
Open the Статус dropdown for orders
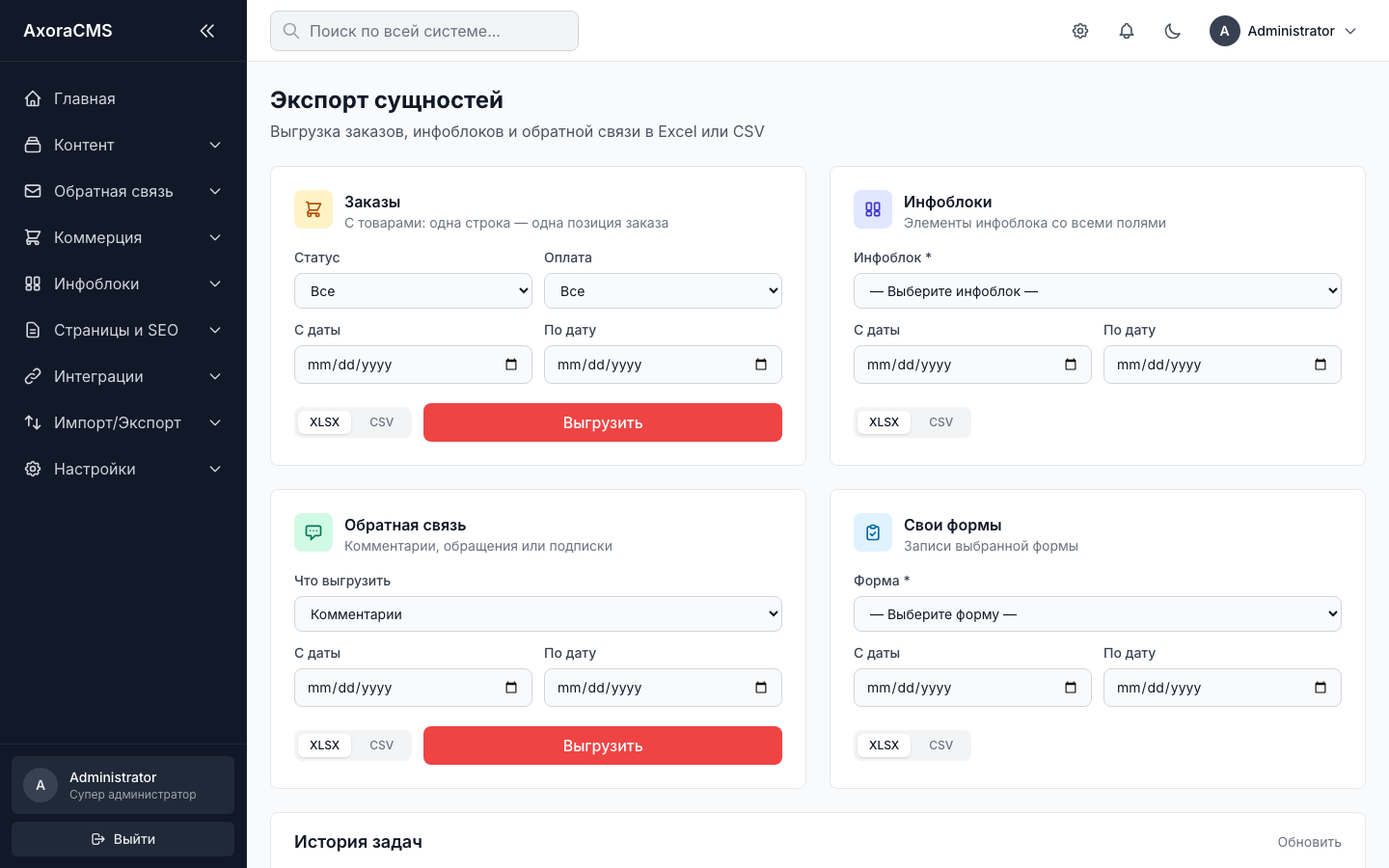(413, 291)
